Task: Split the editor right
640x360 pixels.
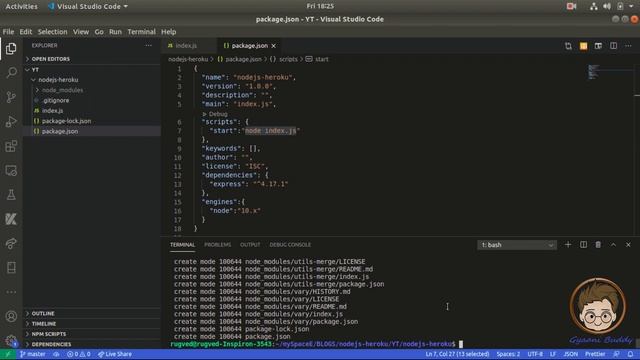Action: click(613, 46)
